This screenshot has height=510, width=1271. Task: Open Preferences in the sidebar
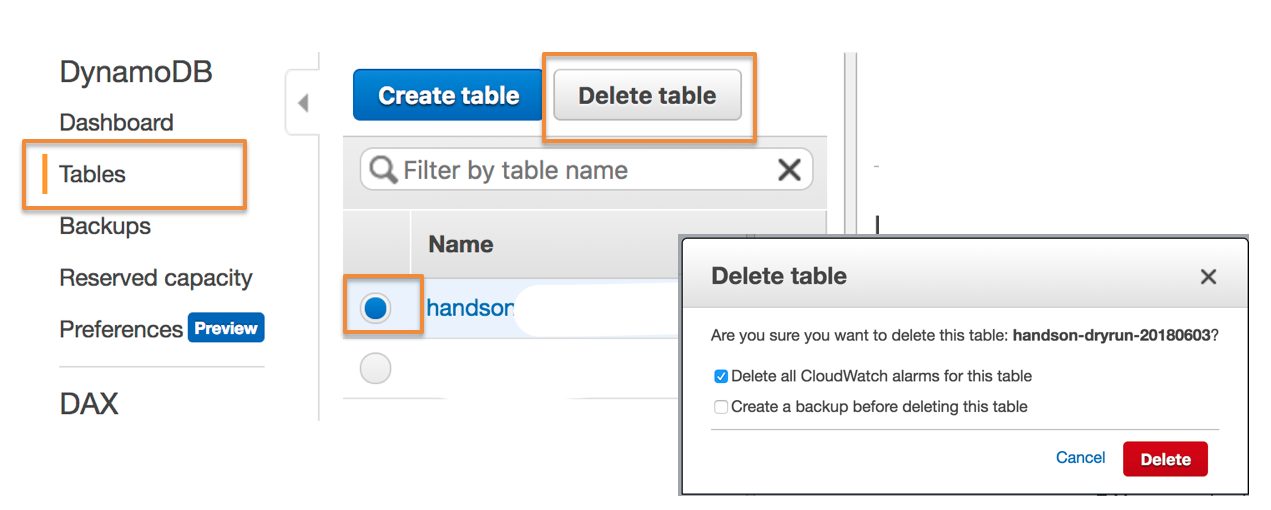121,329
